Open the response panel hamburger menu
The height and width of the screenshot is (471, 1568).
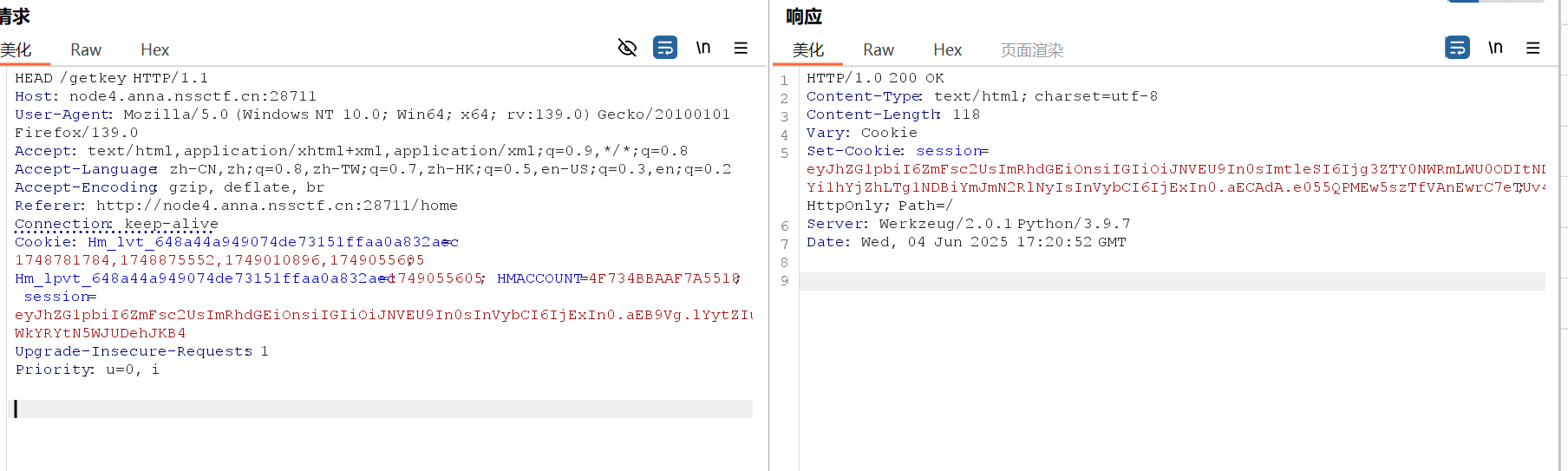click(x=1532, y=48)
